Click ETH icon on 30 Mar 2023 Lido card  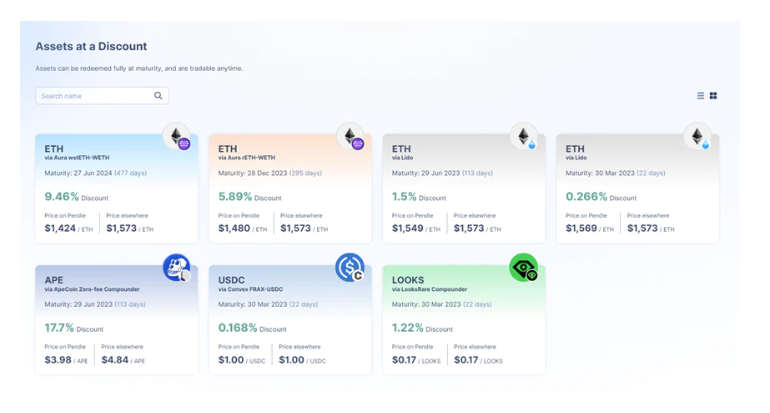698,137
